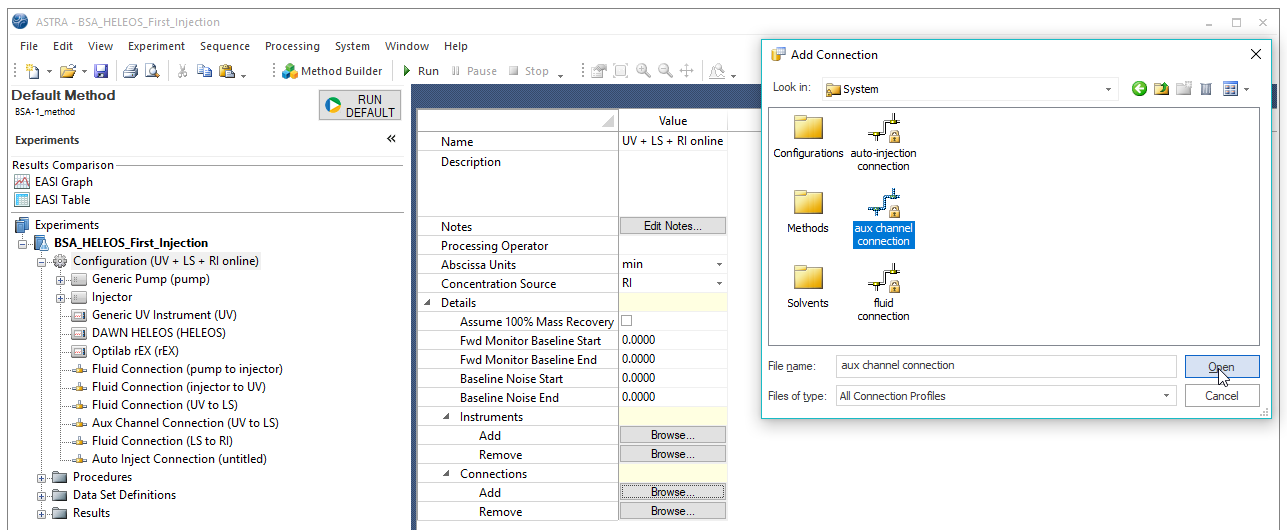Click the green Back arrow in dialog
The height and width of the screenshot is (530, 1287).
(x=1139, y=89)
